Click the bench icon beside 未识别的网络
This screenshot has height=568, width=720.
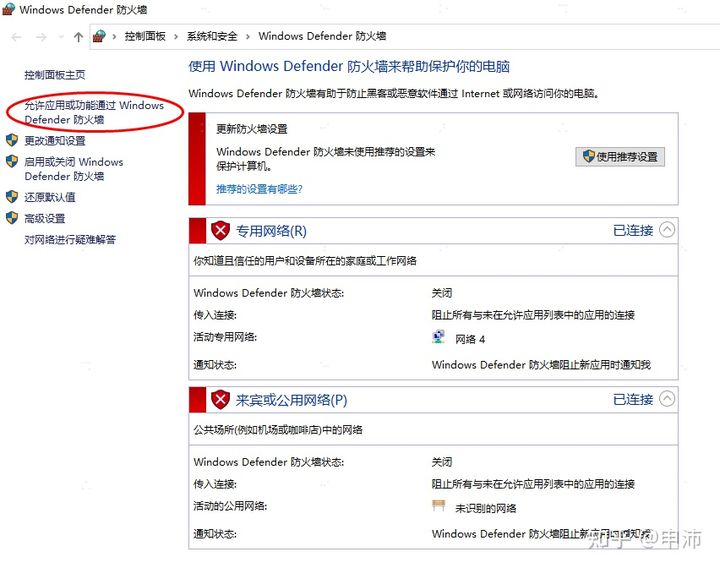click(439, 506)
